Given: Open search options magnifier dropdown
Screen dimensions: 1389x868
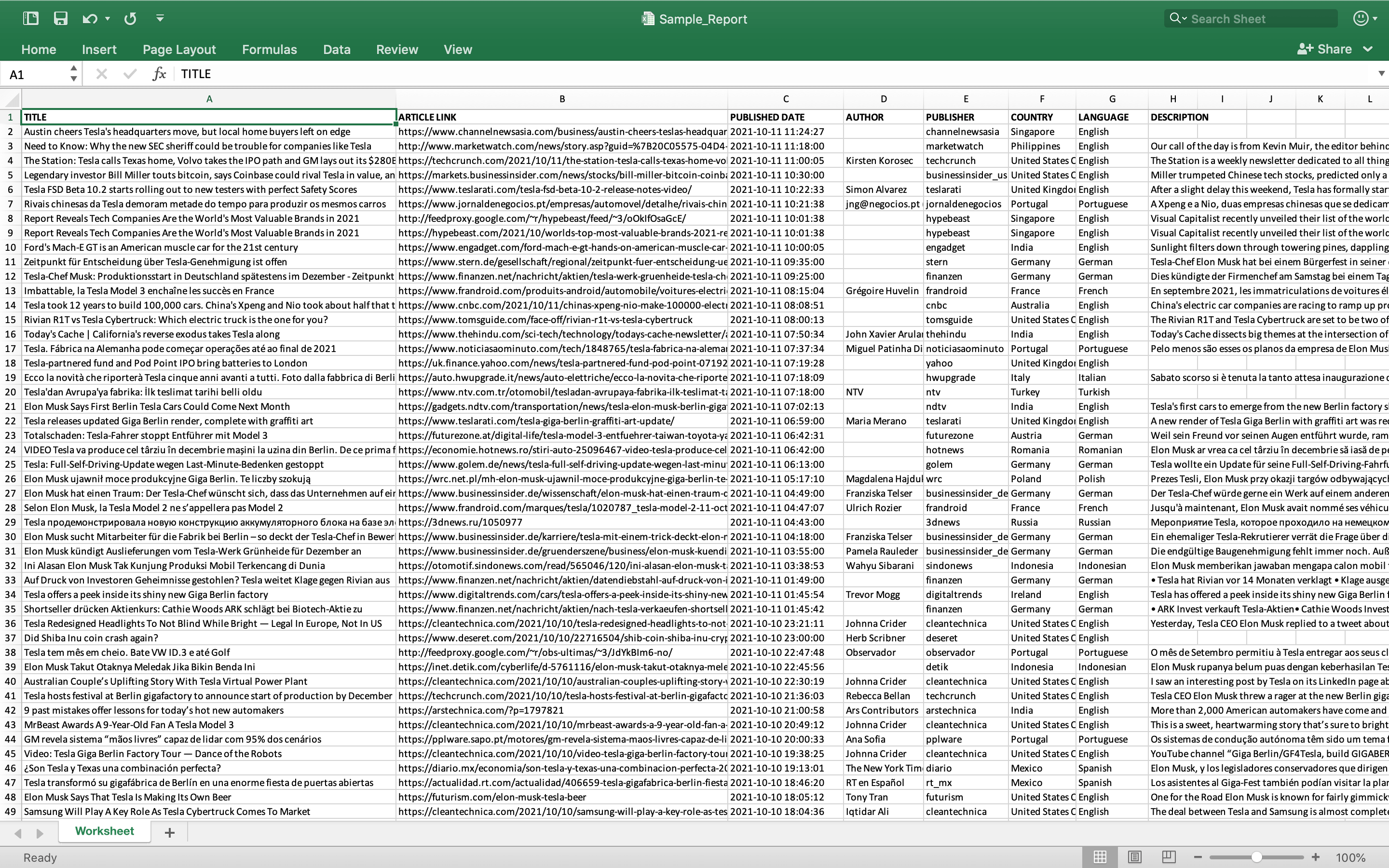Looking at the screenshot, I should [x=1178, y=18].
